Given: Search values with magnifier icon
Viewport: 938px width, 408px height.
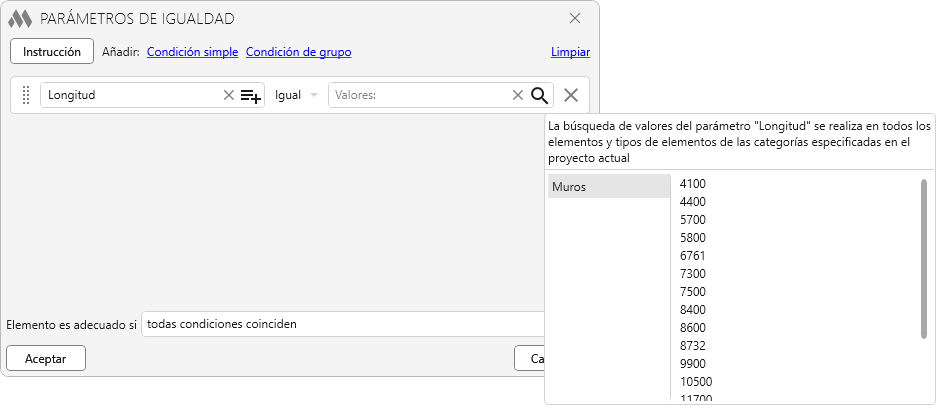Looking at the screenshot, I should pyautogui.click(x=540, y=95).
